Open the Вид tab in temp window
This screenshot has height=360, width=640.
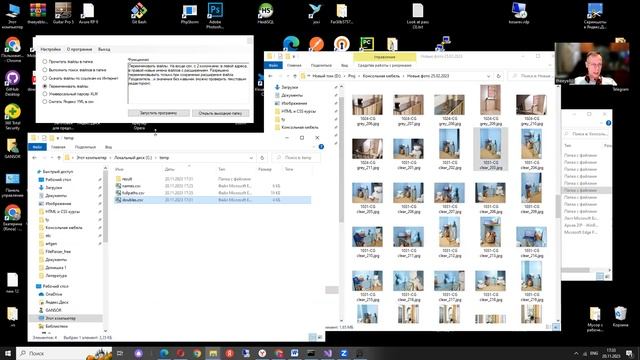click(109, 147)
